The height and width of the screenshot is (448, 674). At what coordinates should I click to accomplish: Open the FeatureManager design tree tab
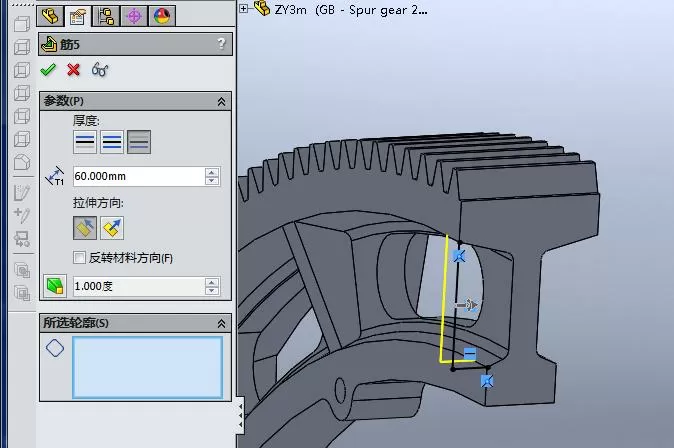point(50,16)
